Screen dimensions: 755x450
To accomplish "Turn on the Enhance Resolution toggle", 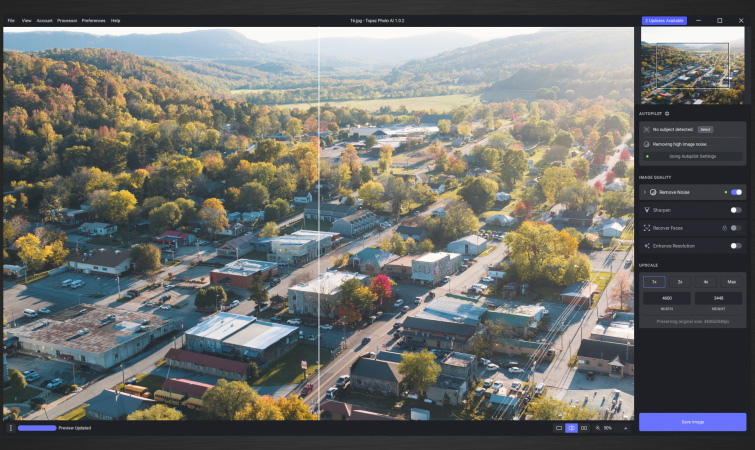I will click(736, 246).
